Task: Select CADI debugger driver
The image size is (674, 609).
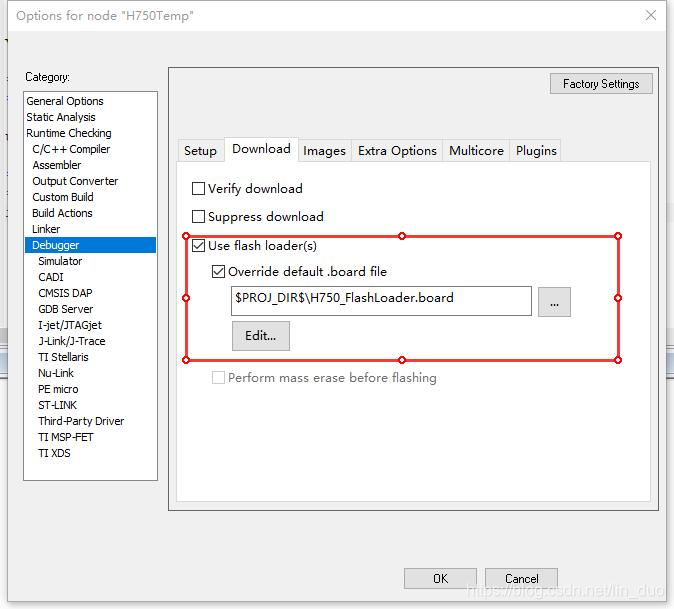Action: coord(90,277)
